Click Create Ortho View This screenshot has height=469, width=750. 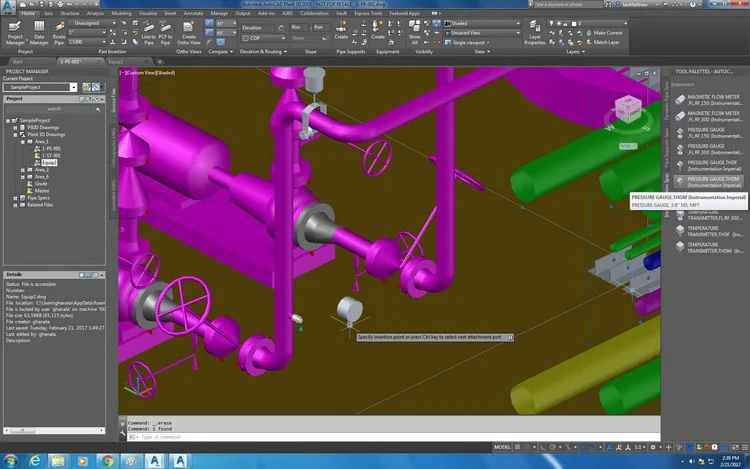tap(188, 33)
